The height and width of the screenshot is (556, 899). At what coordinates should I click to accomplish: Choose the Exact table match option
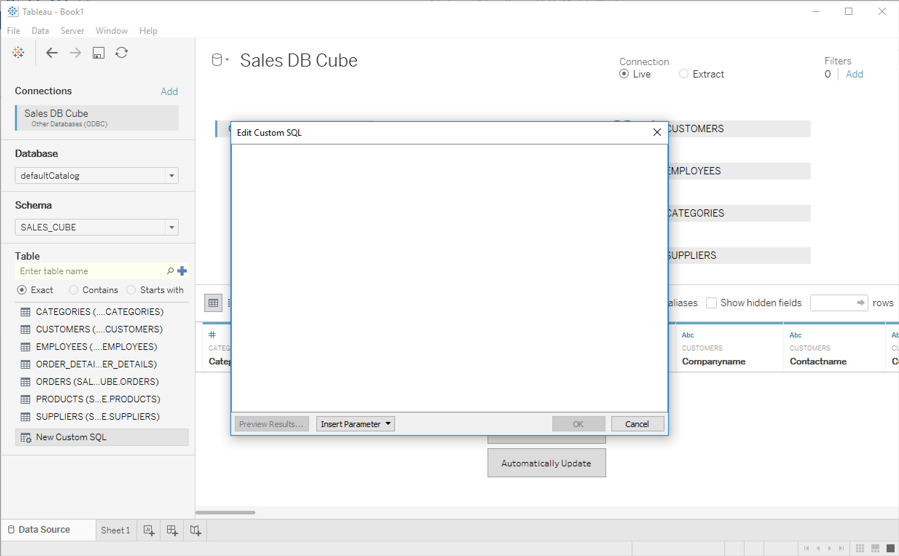tap(22, 290)
